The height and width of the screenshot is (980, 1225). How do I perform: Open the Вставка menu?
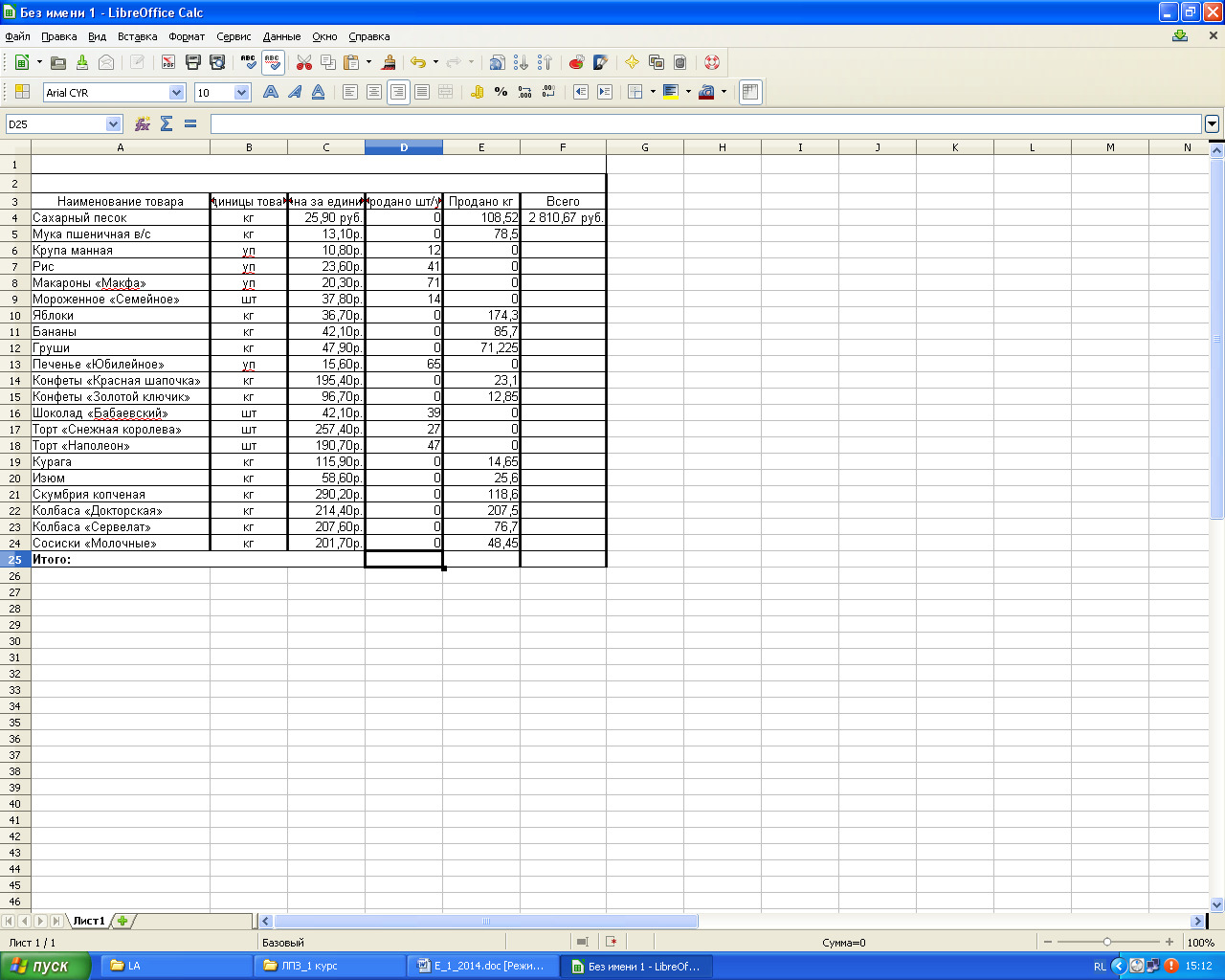(x=137, y=36)
